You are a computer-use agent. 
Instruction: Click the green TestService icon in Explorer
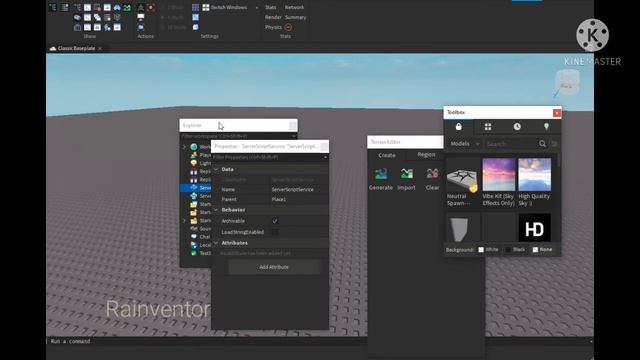pyautogui.click(x=194, y=253)
